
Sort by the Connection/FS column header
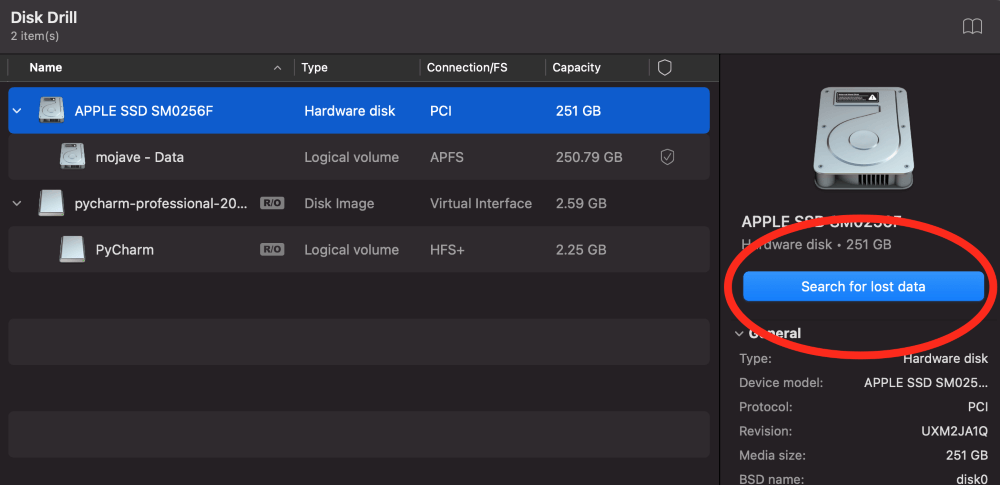467,68
